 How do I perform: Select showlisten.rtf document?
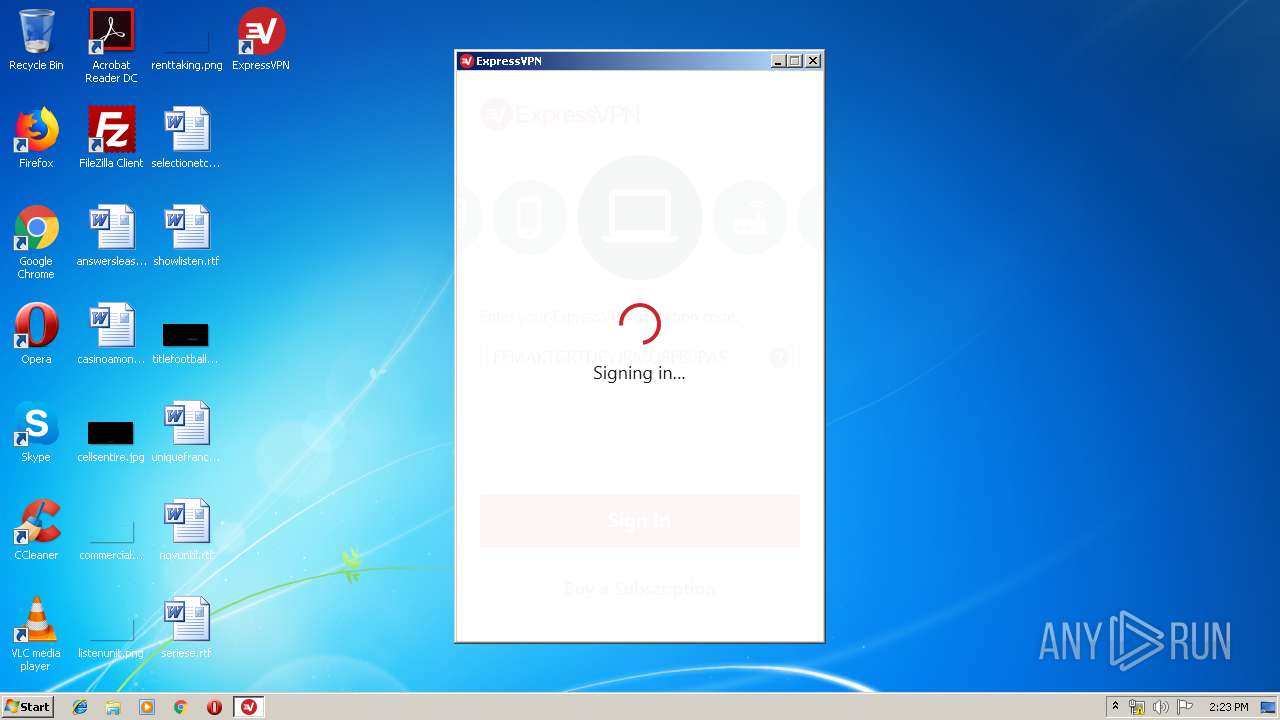tap(186, 236)
